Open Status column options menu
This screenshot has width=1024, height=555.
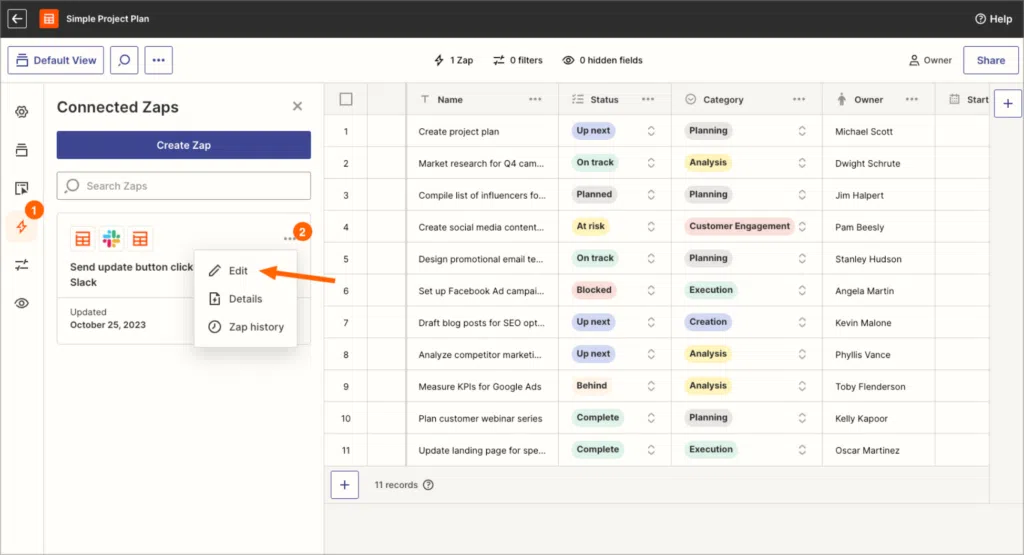[648, 99]
